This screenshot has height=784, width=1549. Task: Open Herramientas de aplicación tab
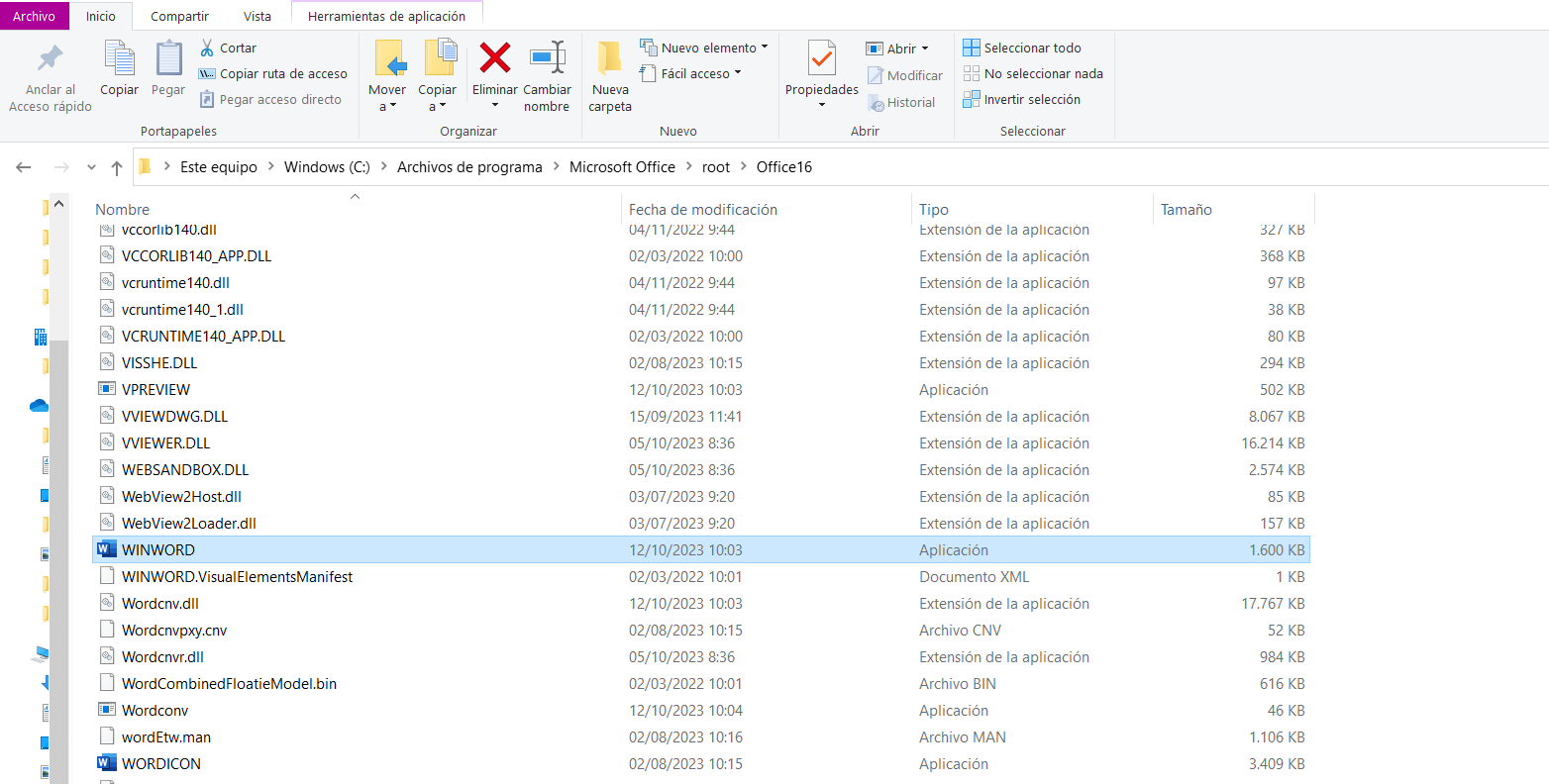tap(386, 16)
